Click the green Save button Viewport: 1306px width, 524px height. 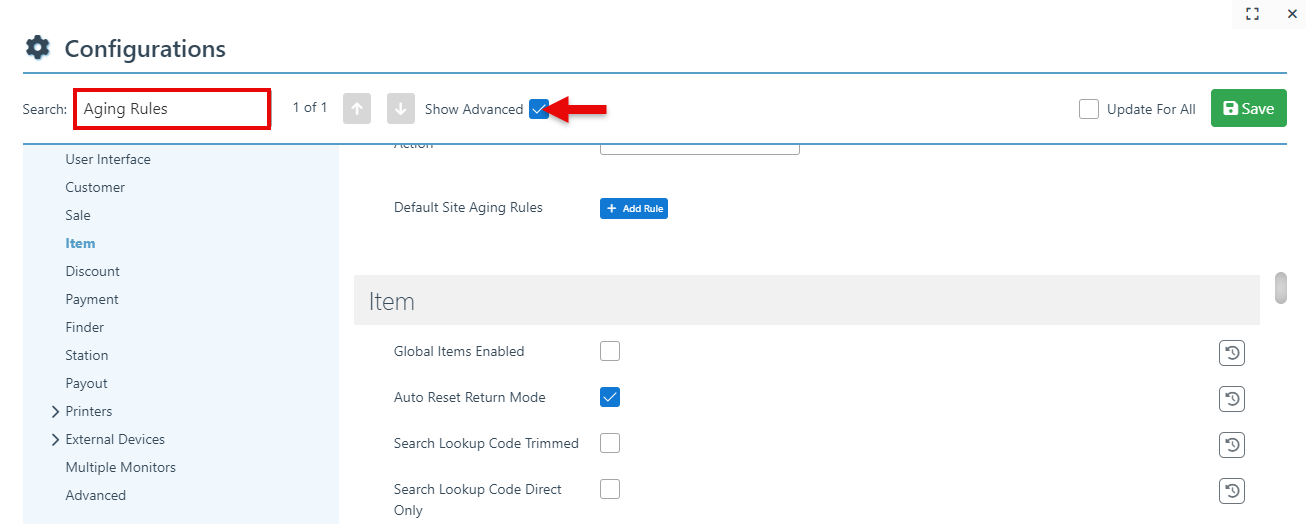click(1248, 109)
